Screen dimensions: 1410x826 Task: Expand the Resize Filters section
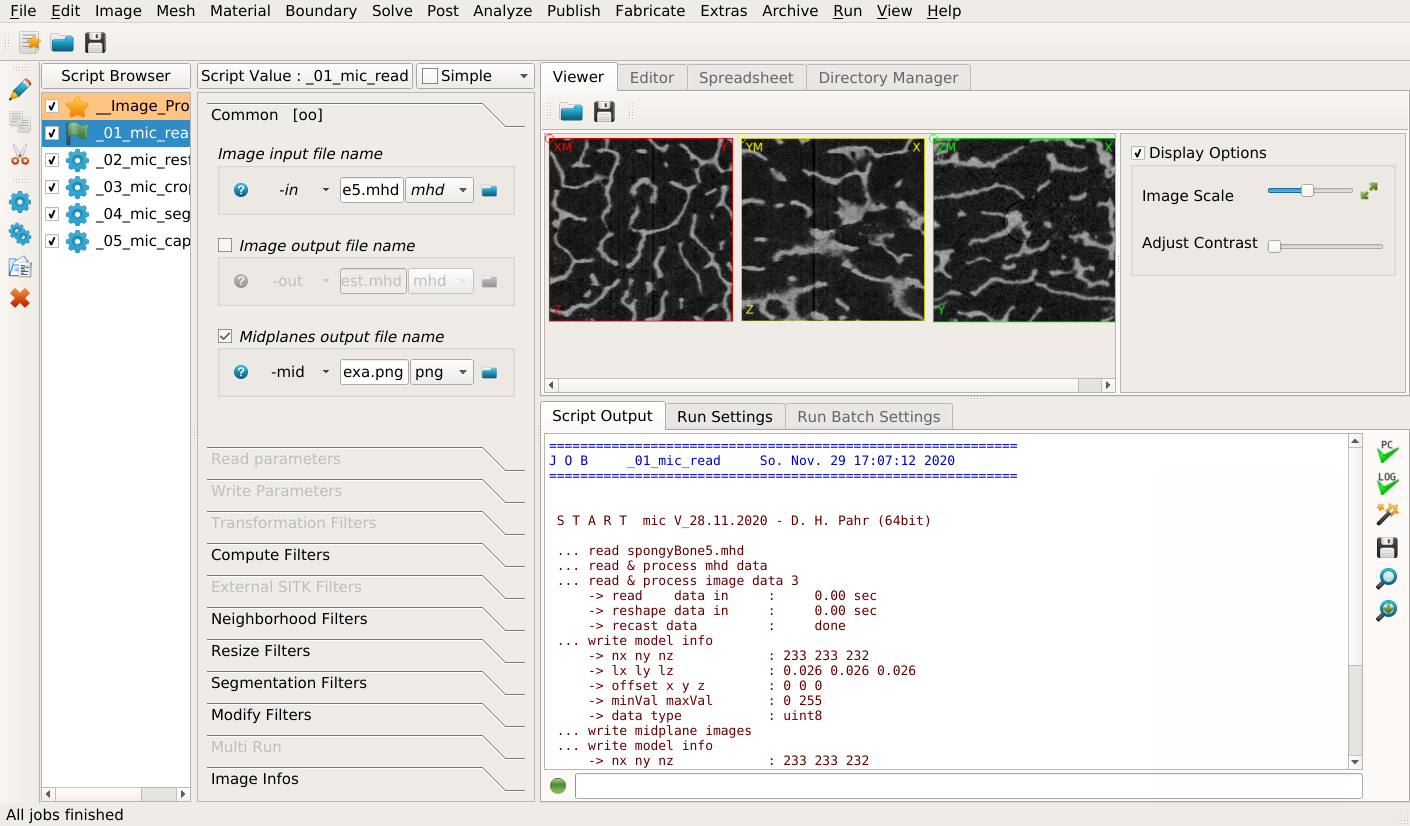pos(365,651)
